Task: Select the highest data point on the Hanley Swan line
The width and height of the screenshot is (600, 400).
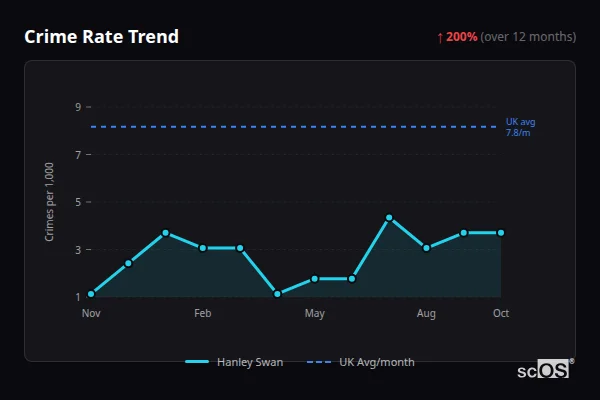Action: pos(389,217)
